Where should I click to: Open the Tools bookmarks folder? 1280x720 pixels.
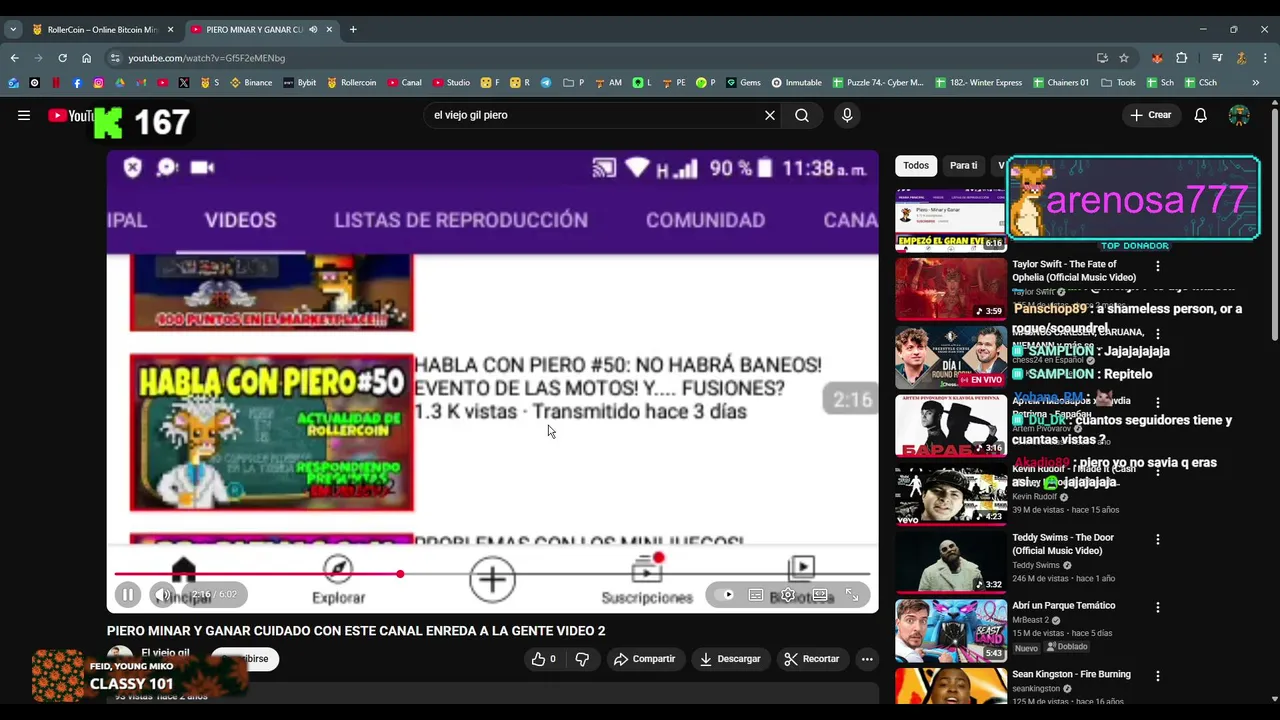[1118, 83]
